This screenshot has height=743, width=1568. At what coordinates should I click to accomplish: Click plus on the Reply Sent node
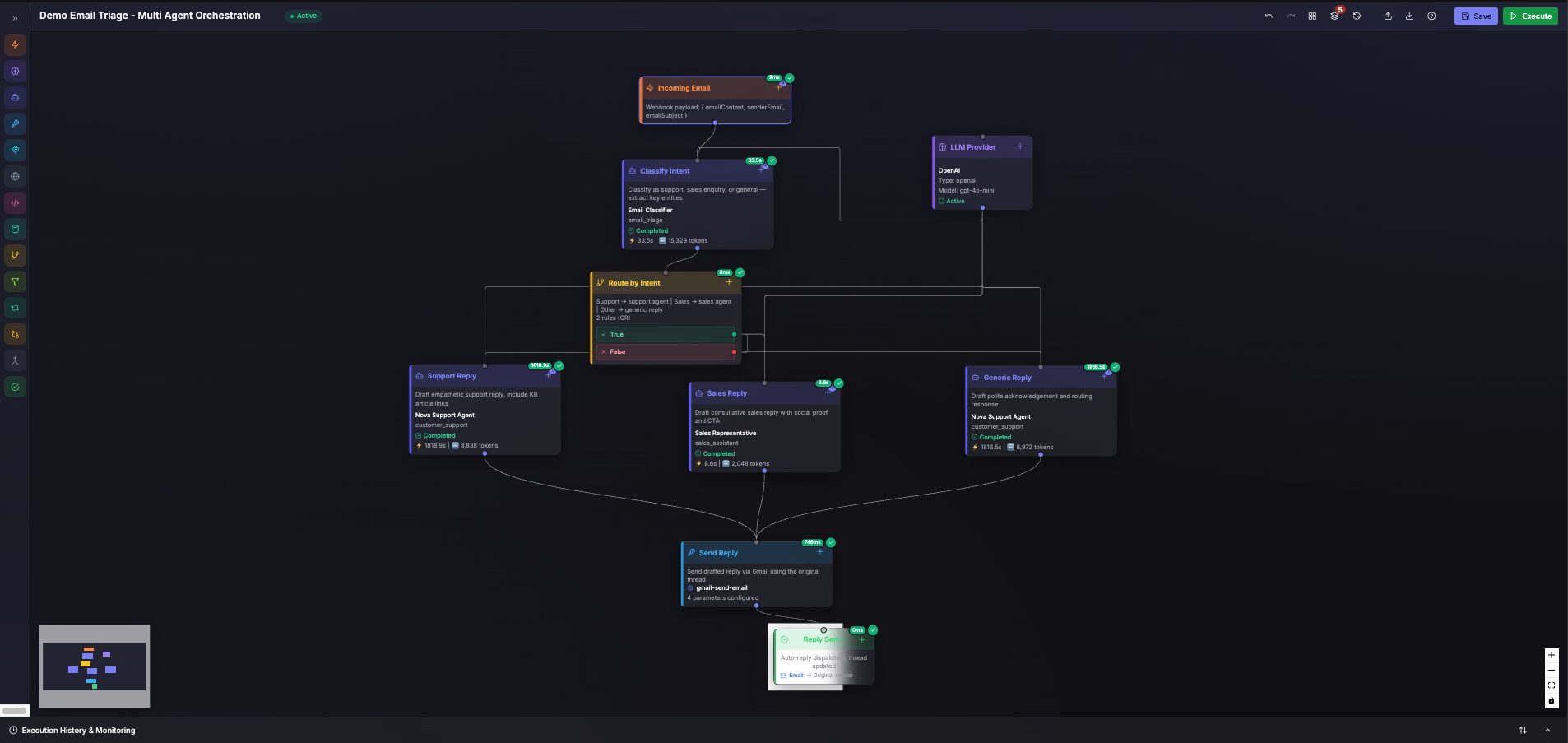pos(862,639)
